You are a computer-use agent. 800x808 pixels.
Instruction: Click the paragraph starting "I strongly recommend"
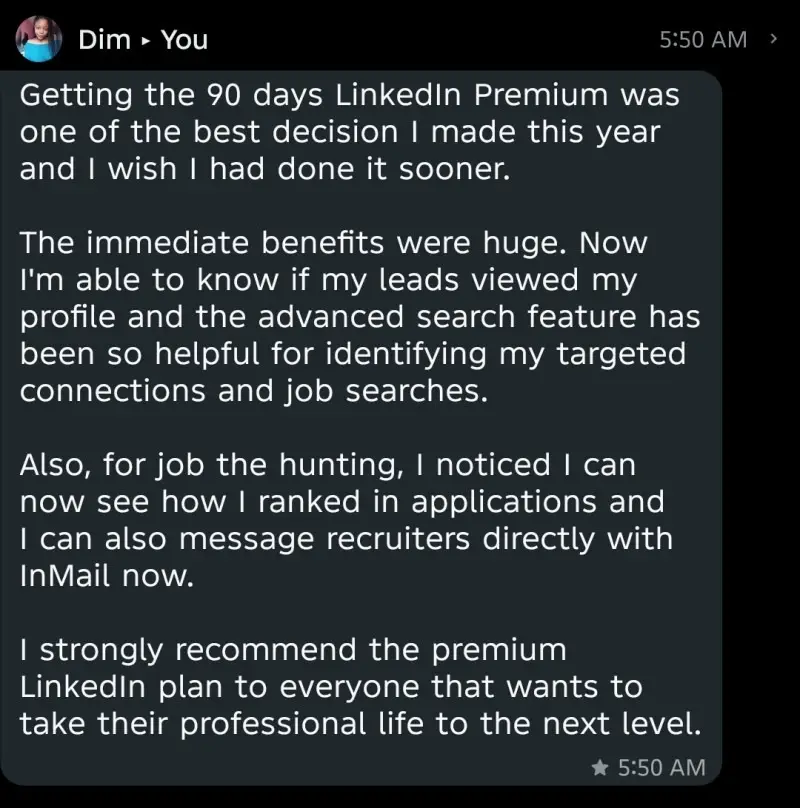point(360,687)
